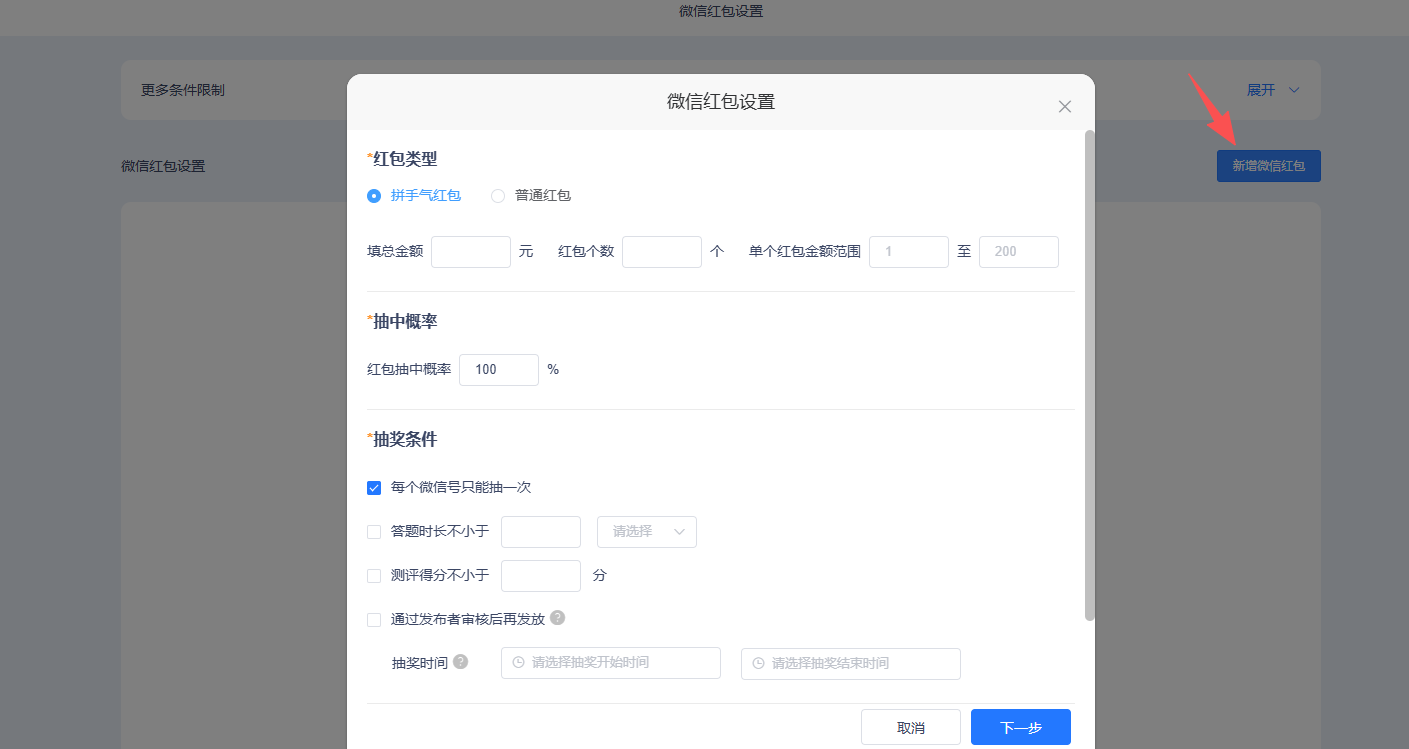
Task: Click 新增微信红包 button in background page
Action: tap(1269, 166)
